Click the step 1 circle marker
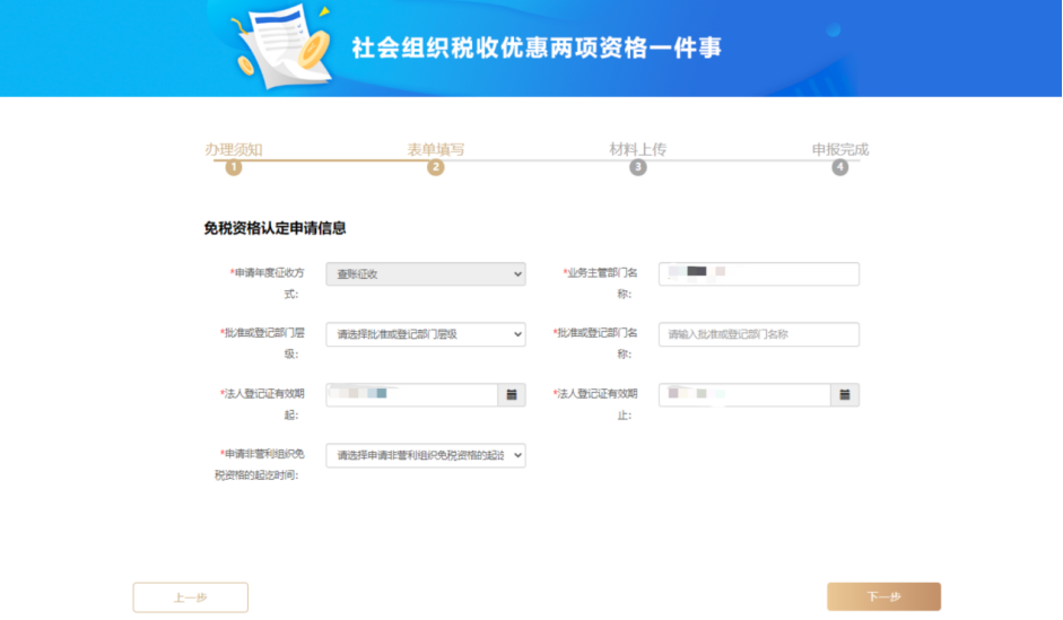This screenshot has width=1063, height=620. pos(234,168)
